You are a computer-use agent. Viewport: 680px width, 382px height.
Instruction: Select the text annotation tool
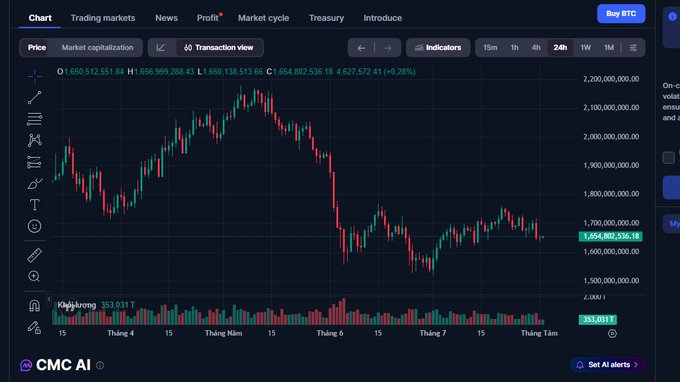[34, 205]
